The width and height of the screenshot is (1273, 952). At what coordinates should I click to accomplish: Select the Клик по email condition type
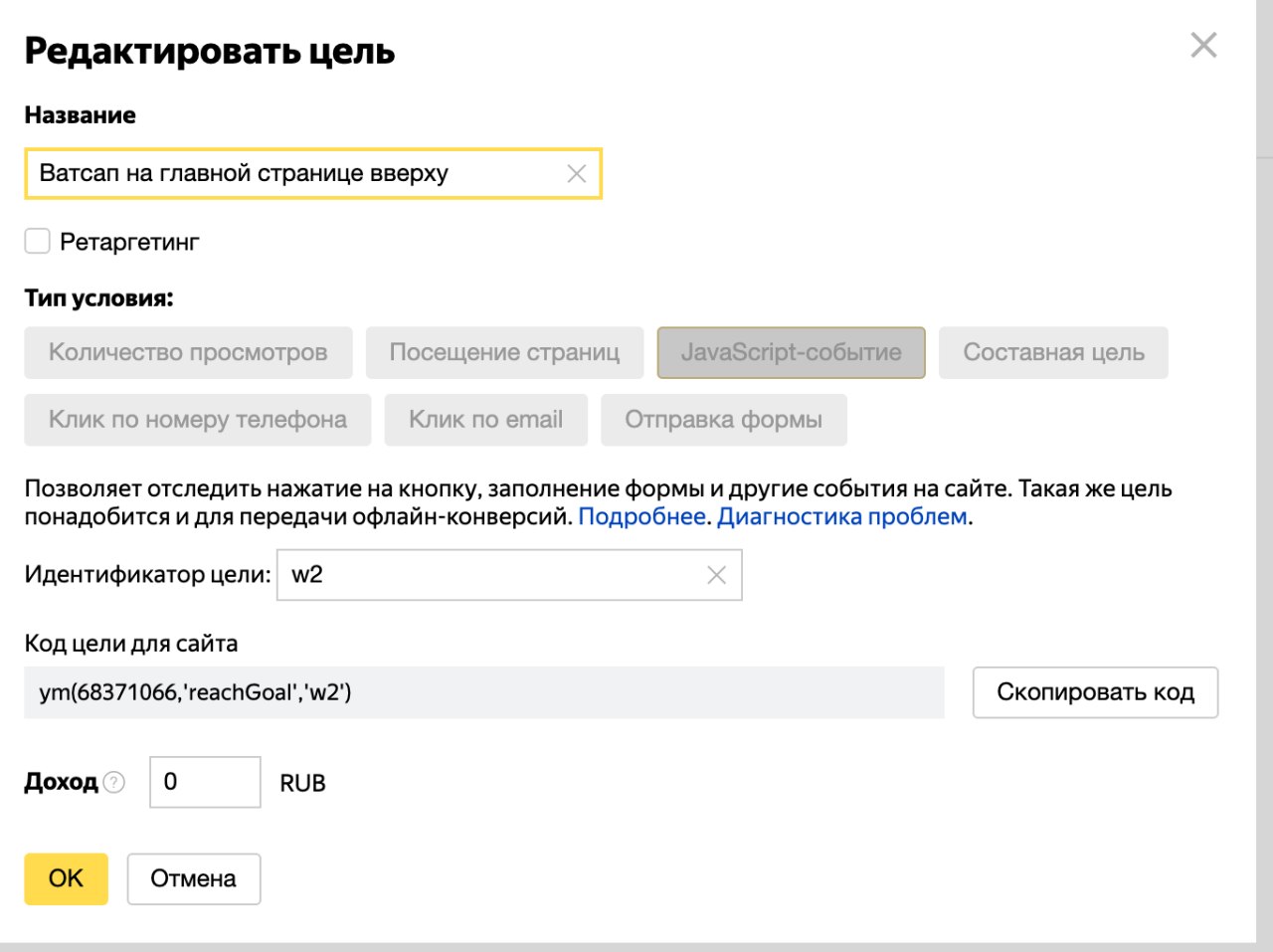485,420
